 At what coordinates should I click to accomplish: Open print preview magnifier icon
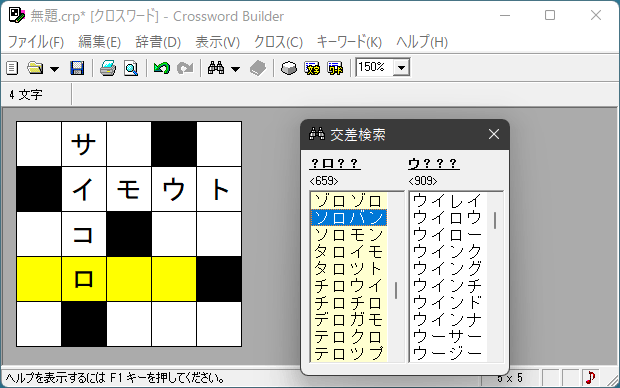click(x=131, y=68)
